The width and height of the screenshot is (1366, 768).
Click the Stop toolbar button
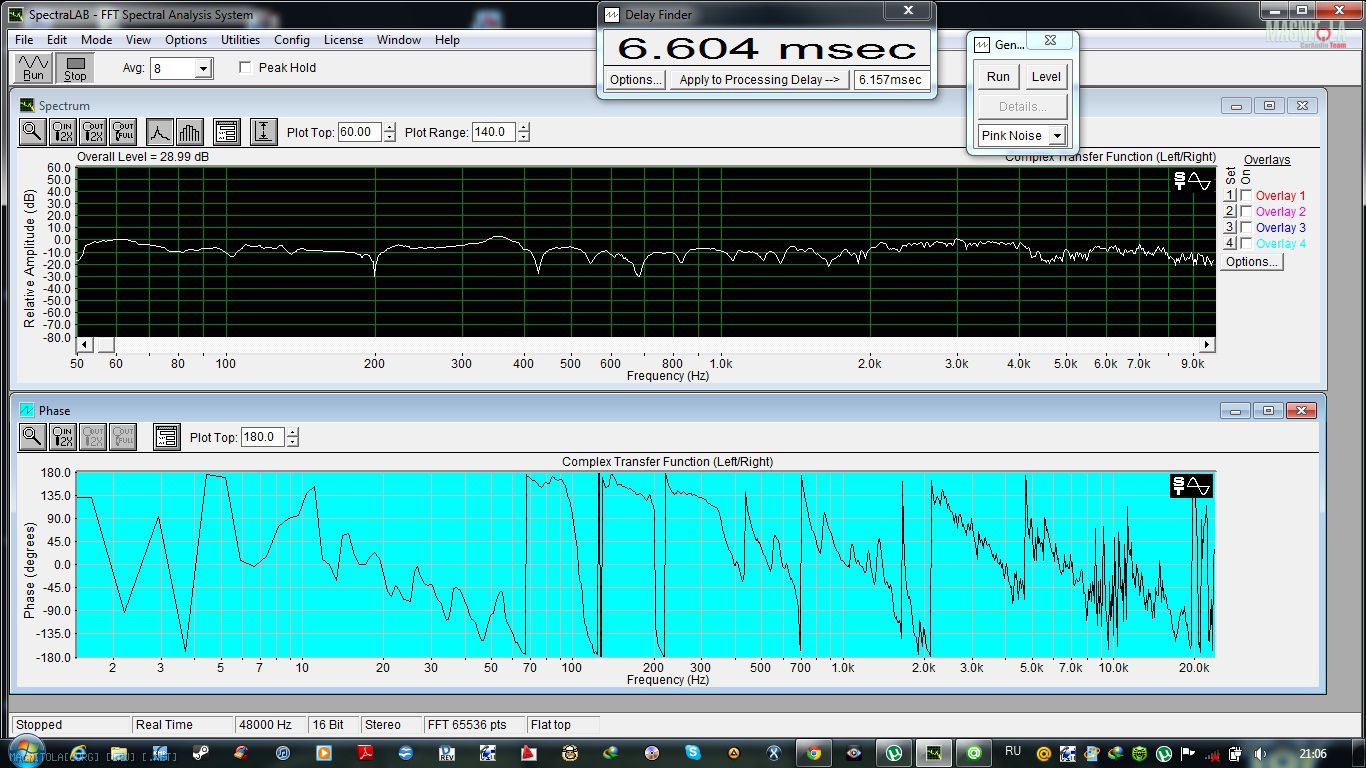click(x=76, y=68)
